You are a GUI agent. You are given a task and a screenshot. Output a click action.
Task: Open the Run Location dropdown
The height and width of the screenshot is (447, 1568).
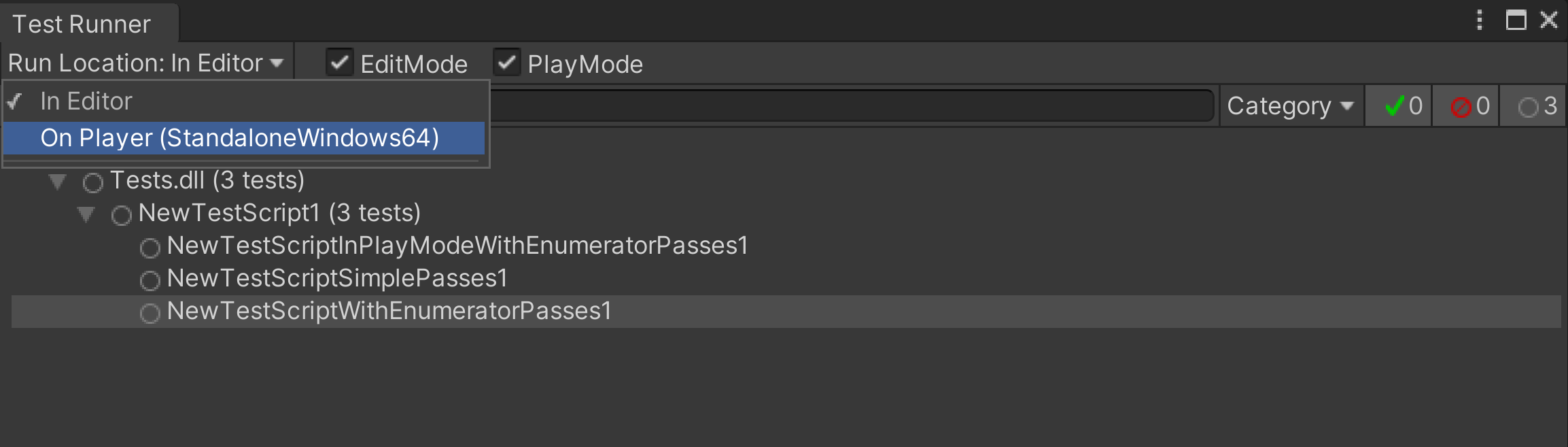point(146,63)
